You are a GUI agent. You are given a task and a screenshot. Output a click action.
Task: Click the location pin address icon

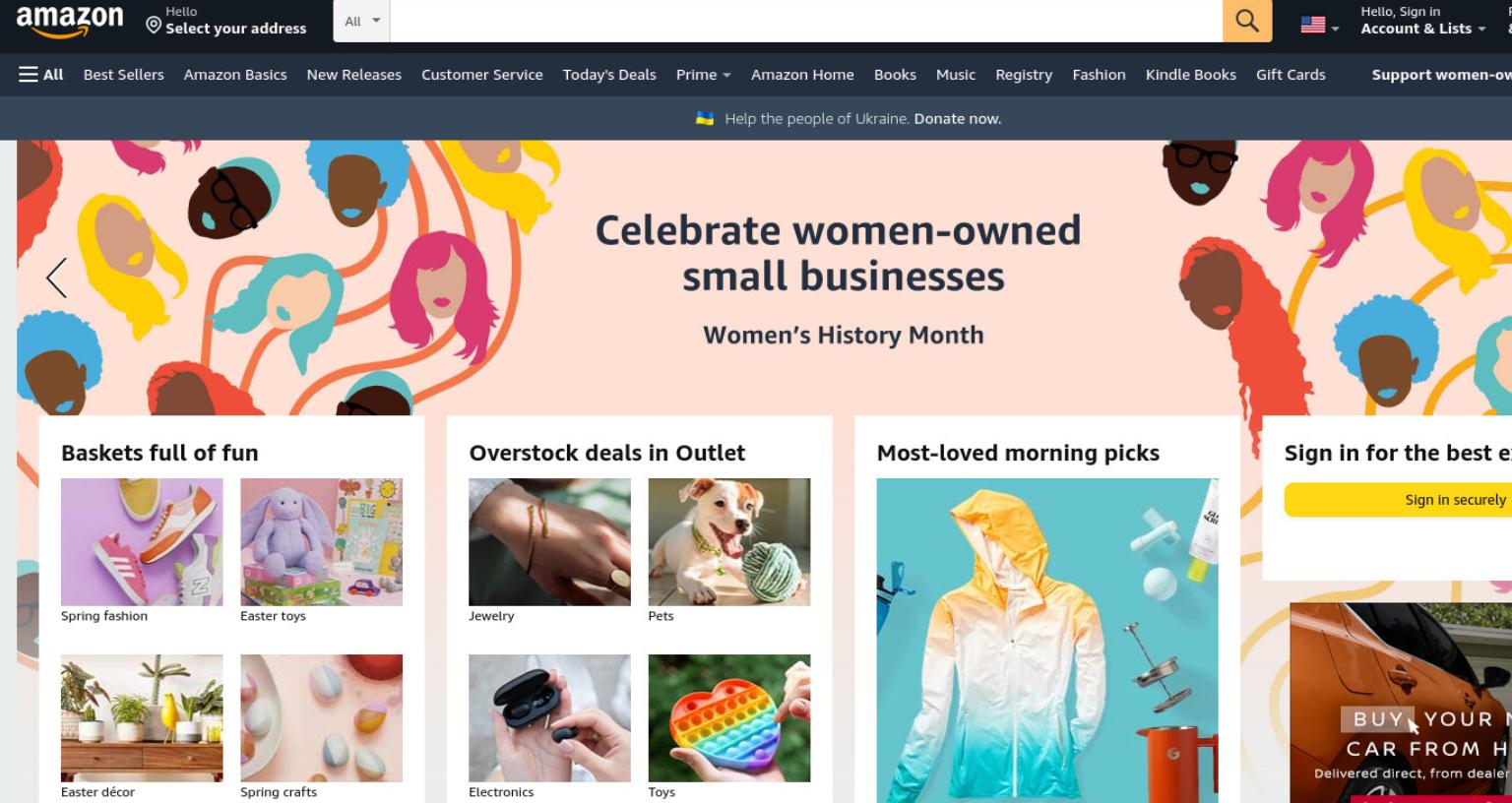tap(154, 25)
